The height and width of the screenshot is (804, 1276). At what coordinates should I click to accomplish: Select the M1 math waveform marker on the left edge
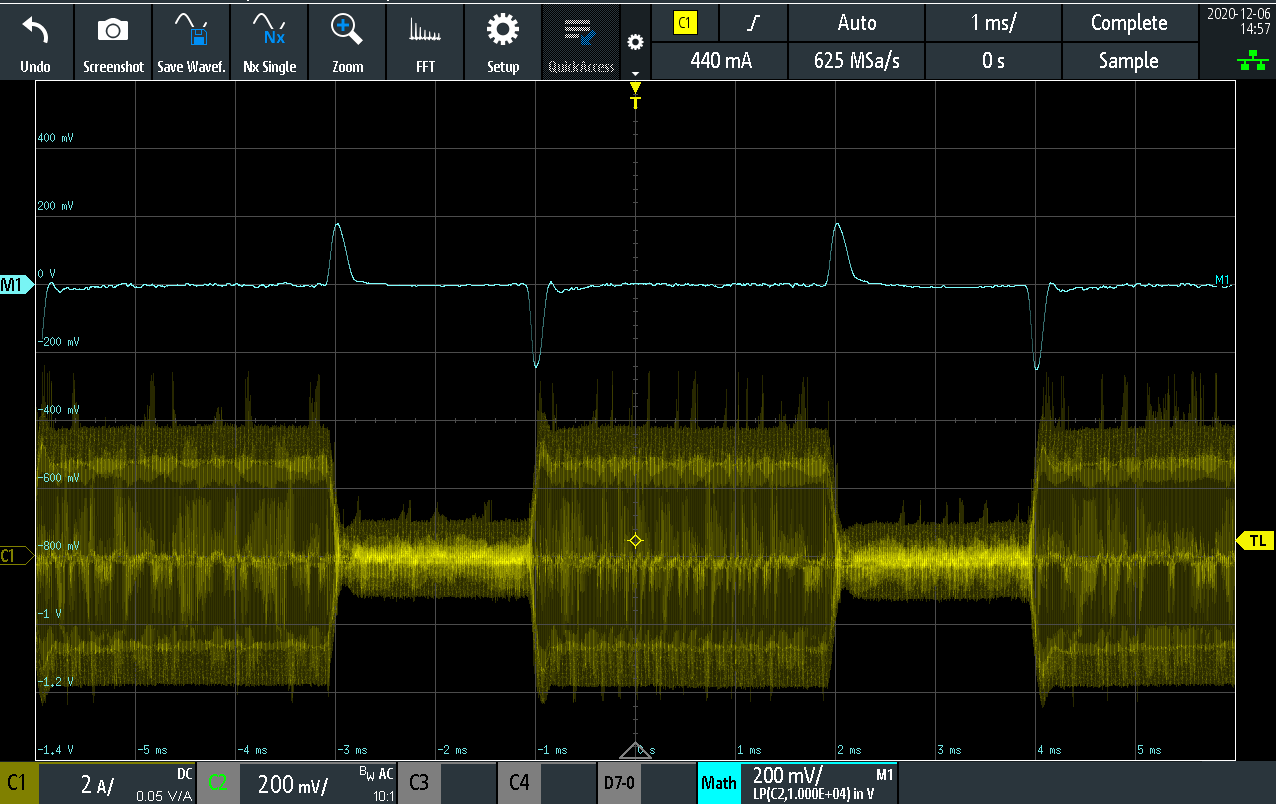click(x=15, y=286)
